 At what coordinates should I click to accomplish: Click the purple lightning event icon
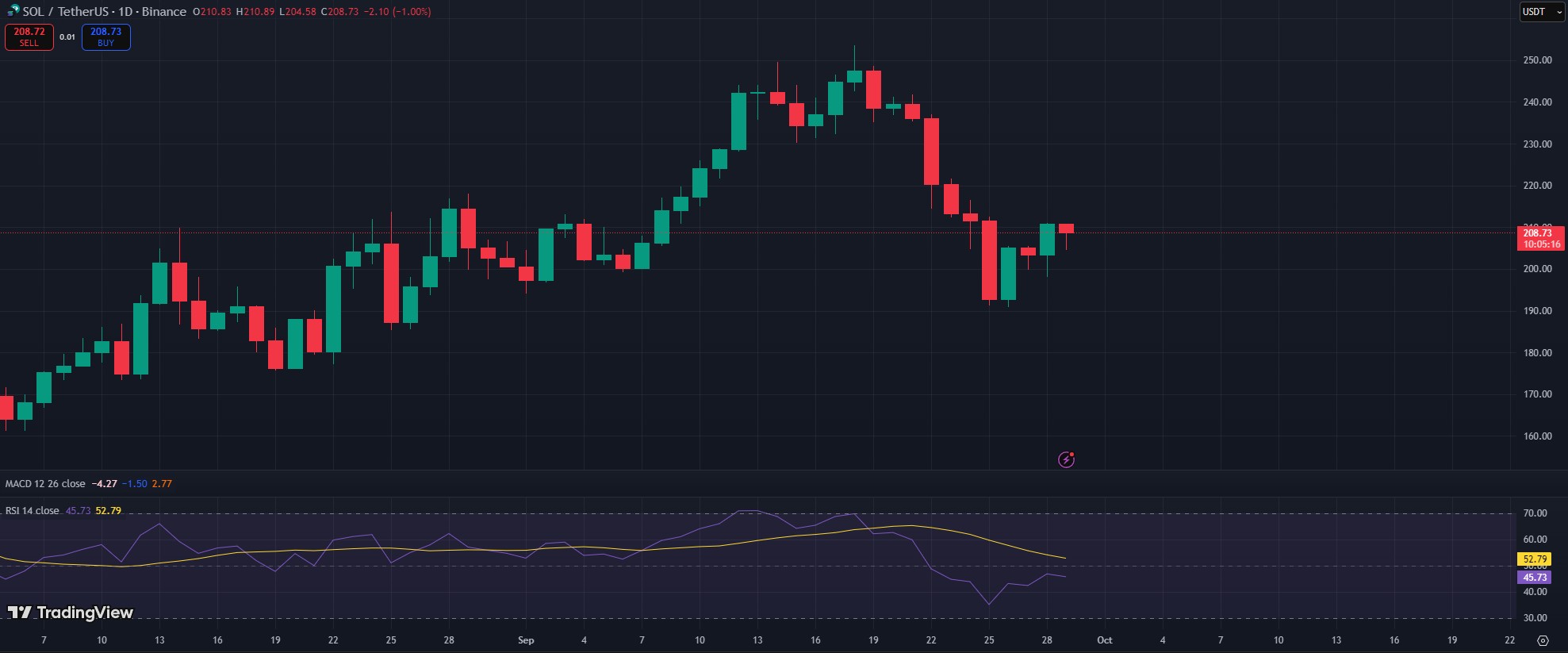click(1067, 459)
